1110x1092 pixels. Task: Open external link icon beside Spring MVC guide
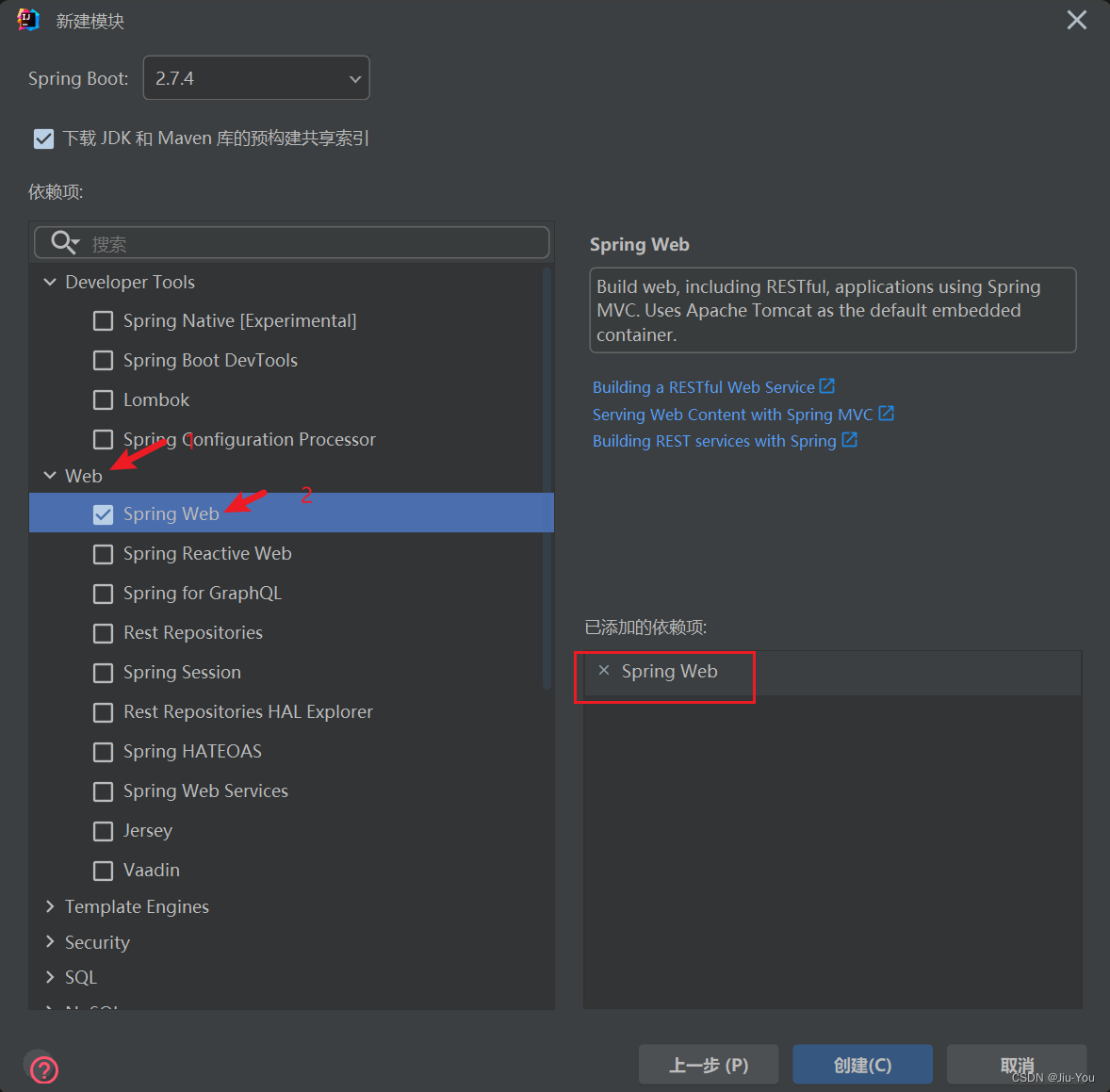click(887, 413)
